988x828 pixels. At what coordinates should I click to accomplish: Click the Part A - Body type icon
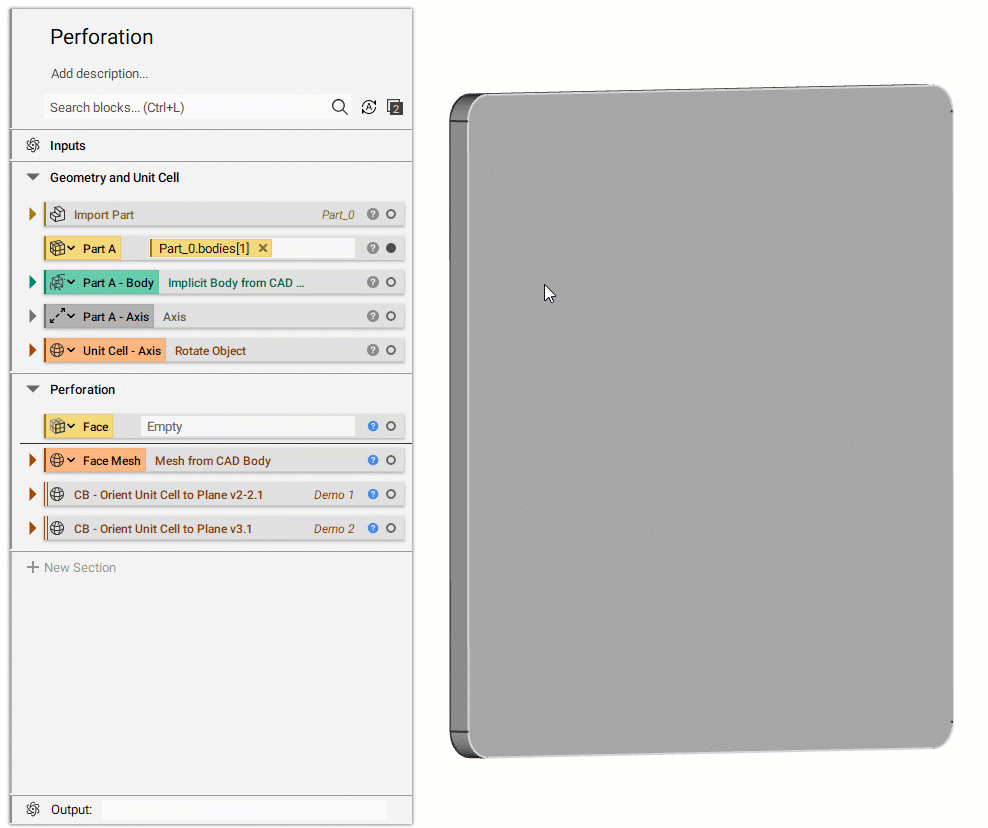(x=57, y=282)
